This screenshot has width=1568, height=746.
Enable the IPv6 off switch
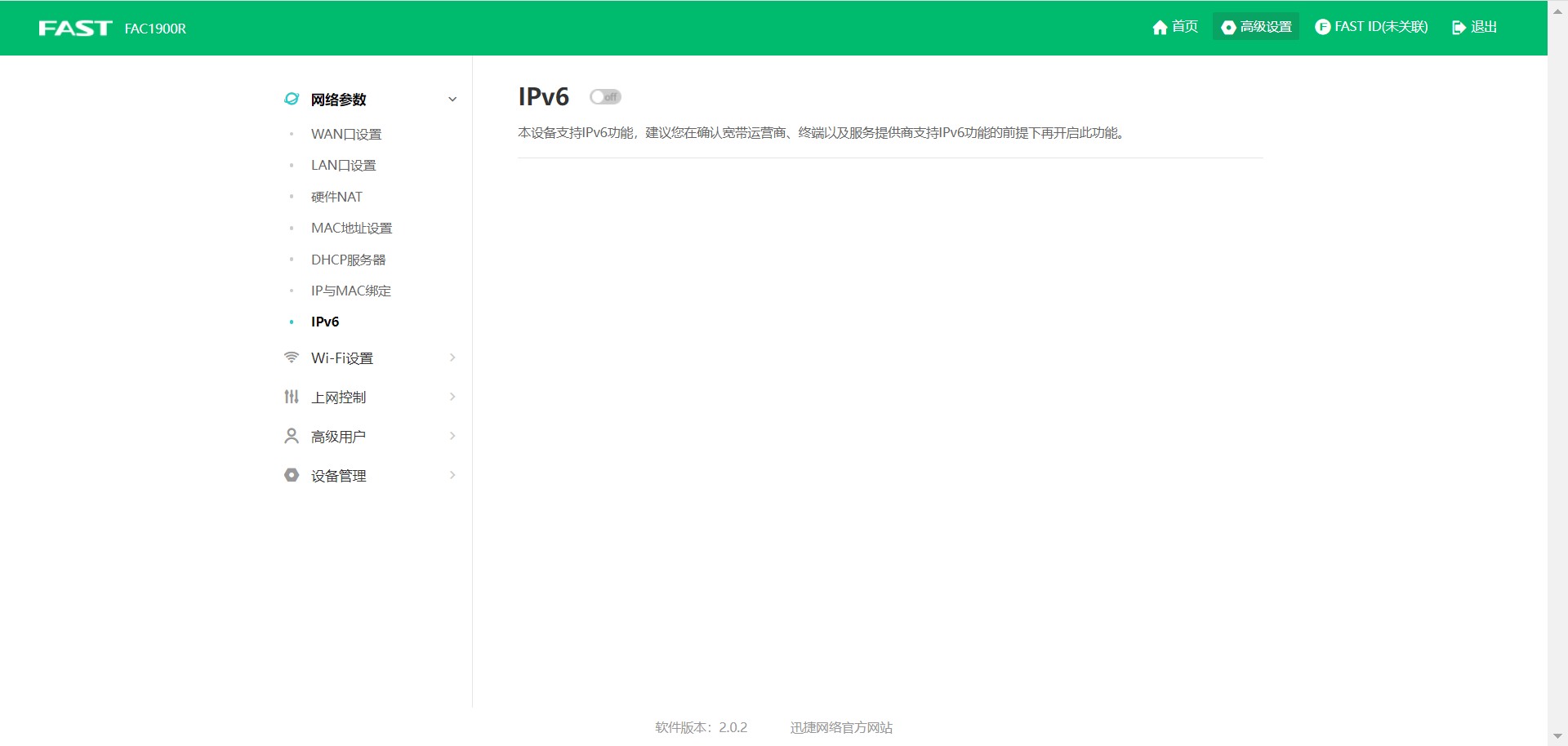coord(605,96)
